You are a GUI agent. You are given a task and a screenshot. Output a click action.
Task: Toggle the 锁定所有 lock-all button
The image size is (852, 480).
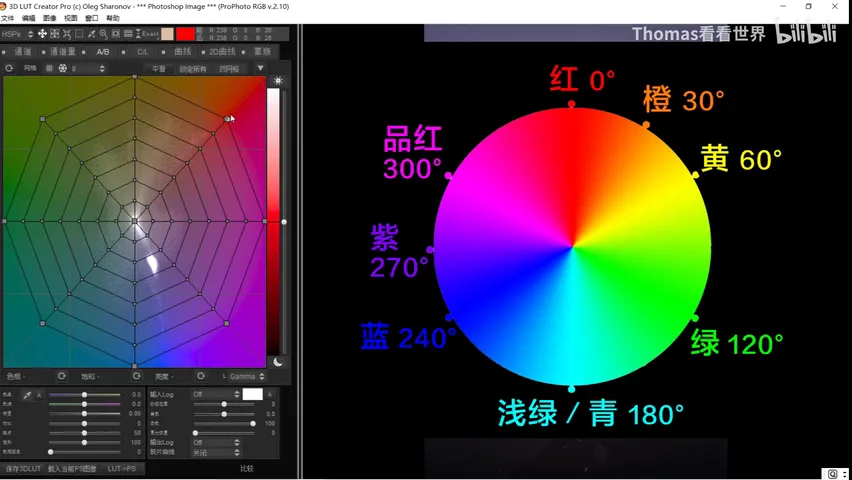coord(193,68)
